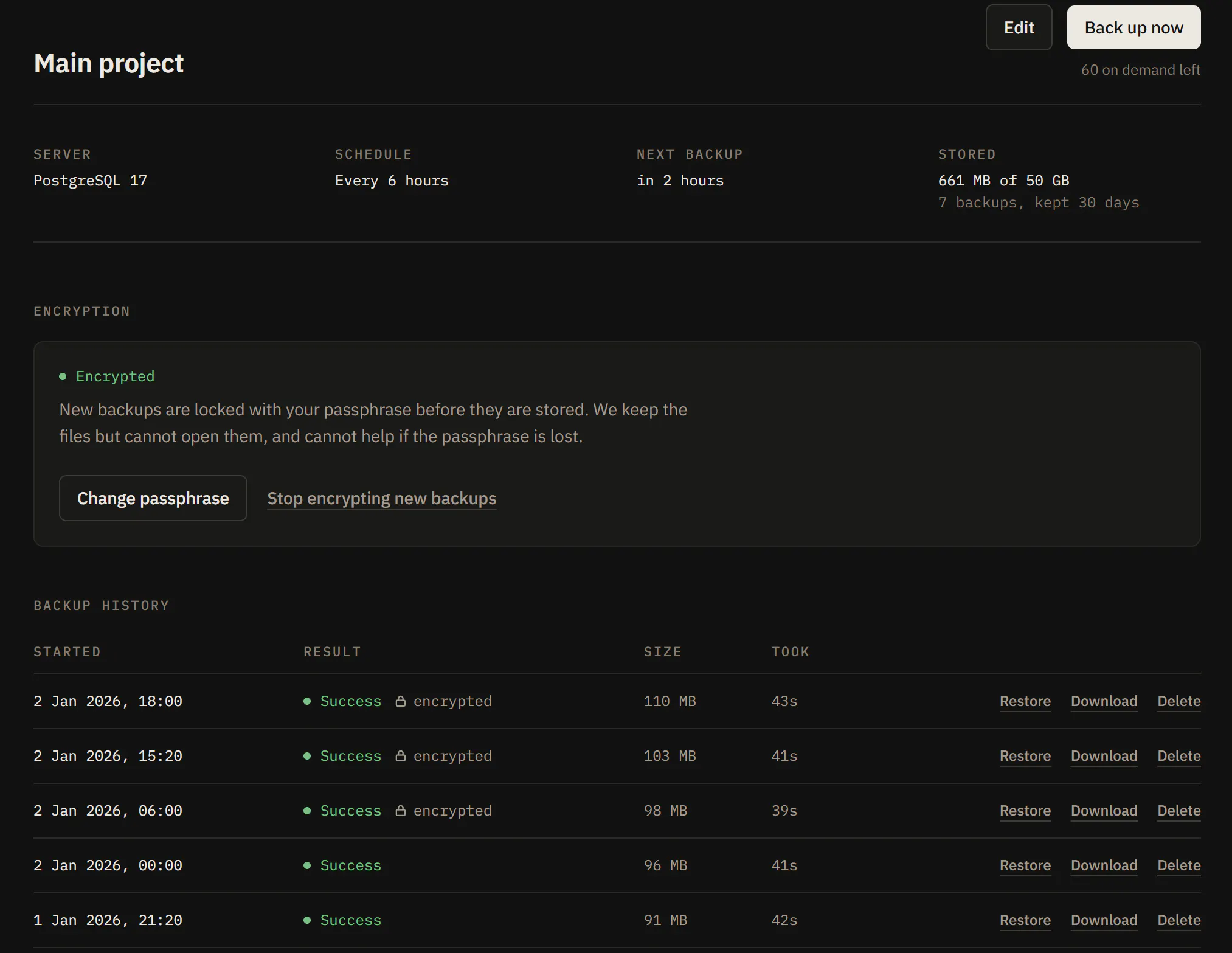Click the green dot beside Encrypted status
The image size is (1232, 953).
coord(63,376)
